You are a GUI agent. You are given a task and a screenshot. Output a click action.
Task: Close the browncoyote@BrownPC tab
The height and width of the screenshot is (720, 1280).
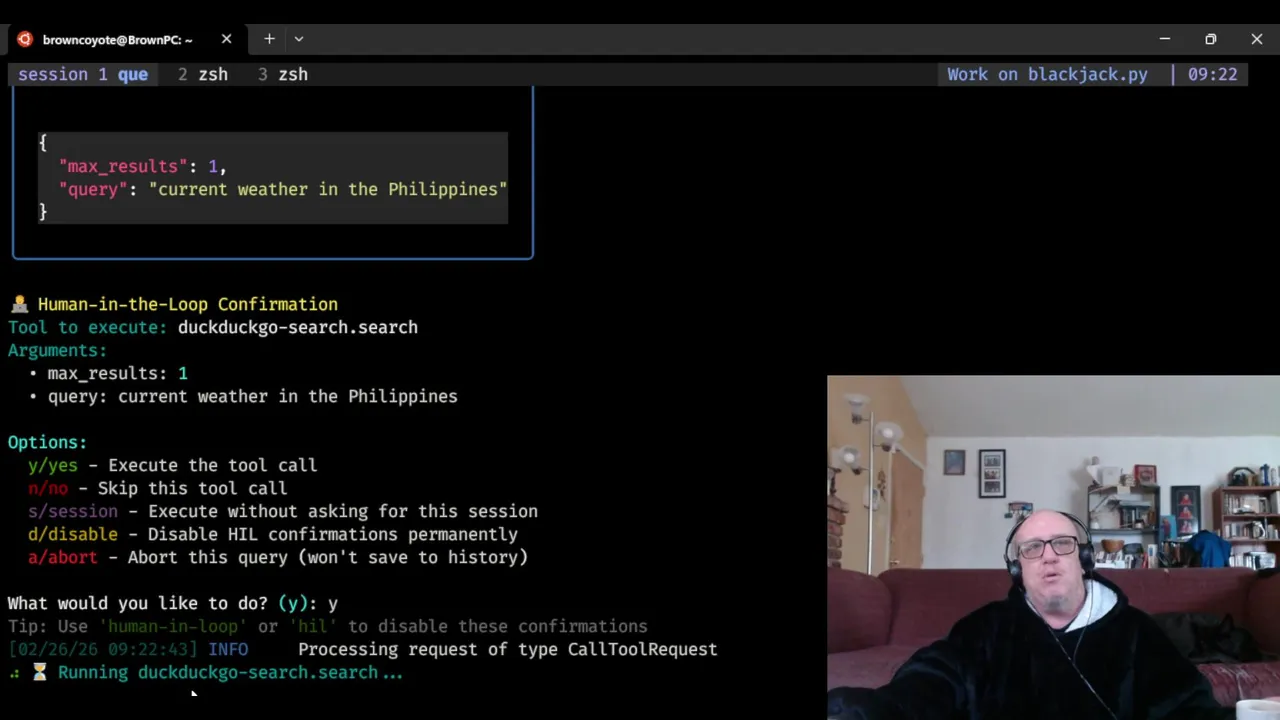point(226,39)
